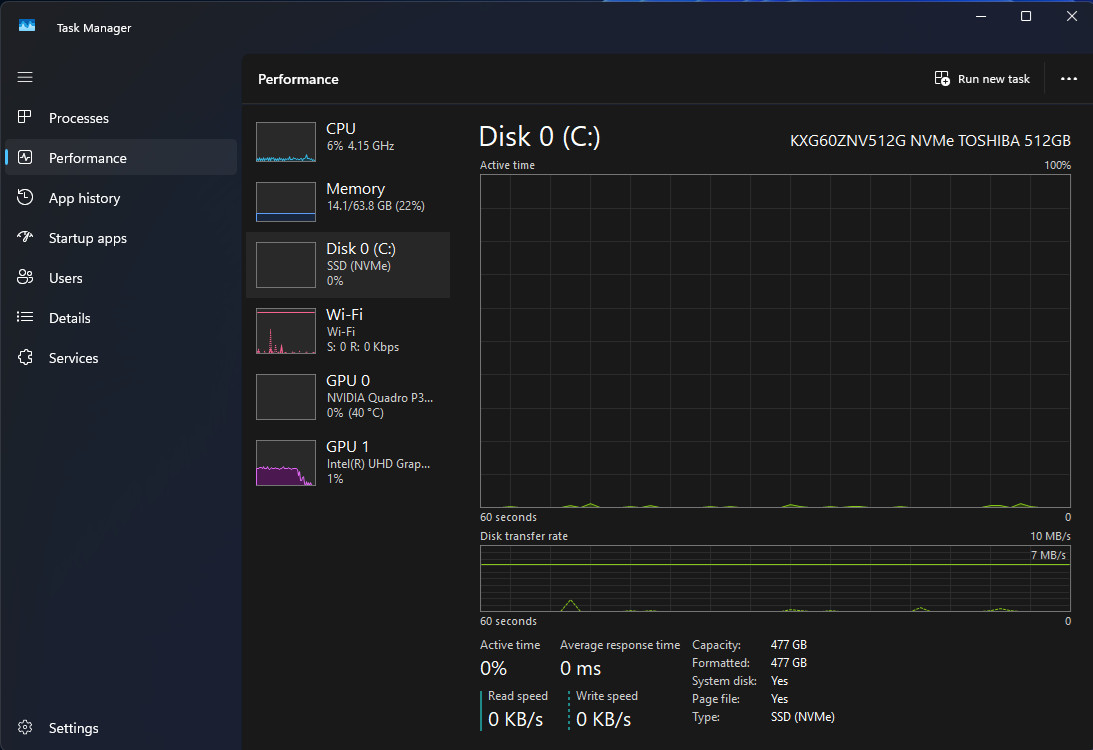Toggle the hamburger navigation menu
The width and height of the screenshot is (1093, 750).
click(25, 77)
